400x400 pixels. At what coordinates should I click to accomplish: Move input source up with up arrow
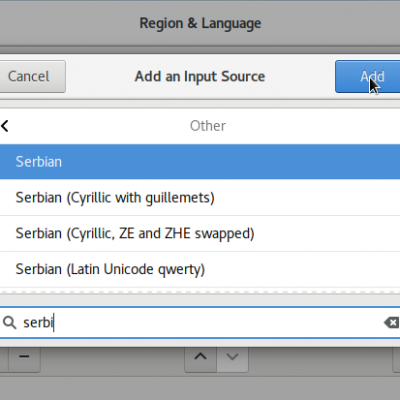[200, 357]
